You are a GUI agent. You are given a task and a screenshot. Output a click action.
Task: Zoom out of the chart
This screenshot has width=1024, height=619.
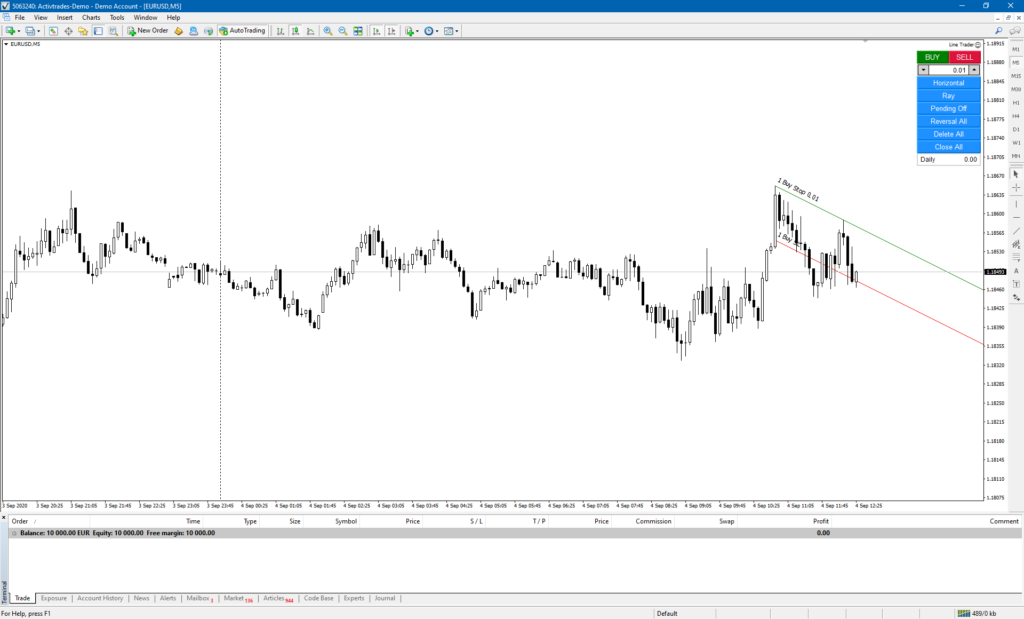tap(342, 31)
